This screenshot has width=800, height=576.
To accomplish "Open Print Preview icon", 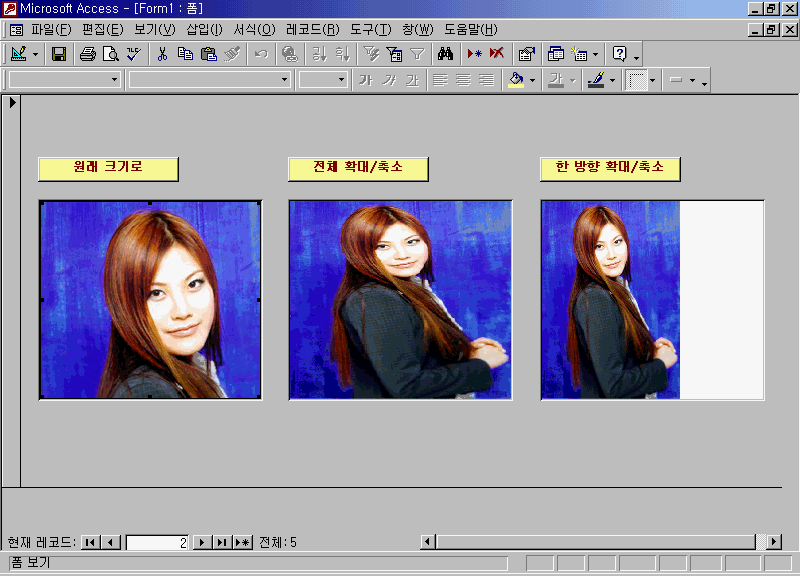I will (x=111, y=54).
